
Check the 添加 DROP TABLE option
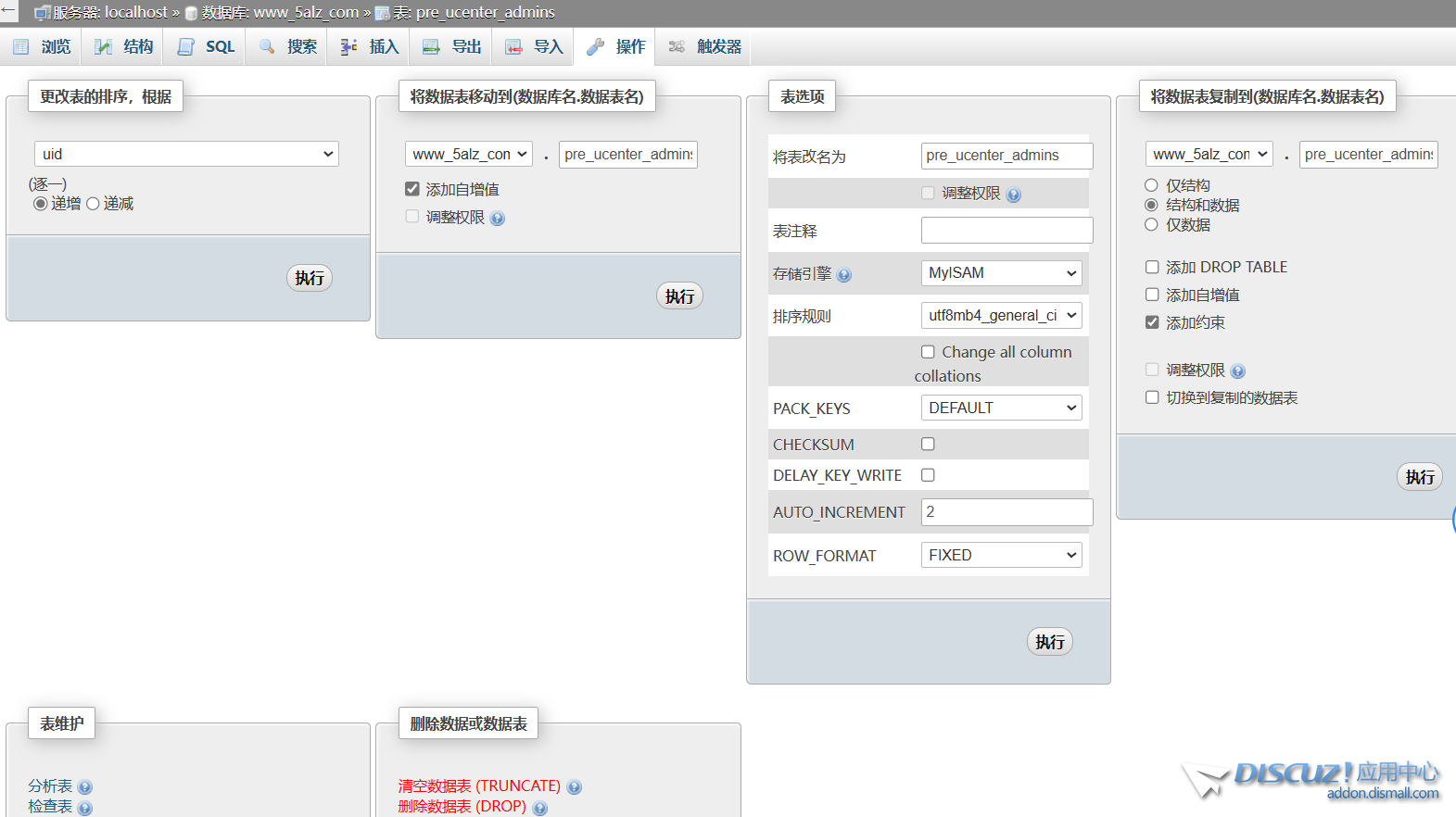[x=1152, y=267]
